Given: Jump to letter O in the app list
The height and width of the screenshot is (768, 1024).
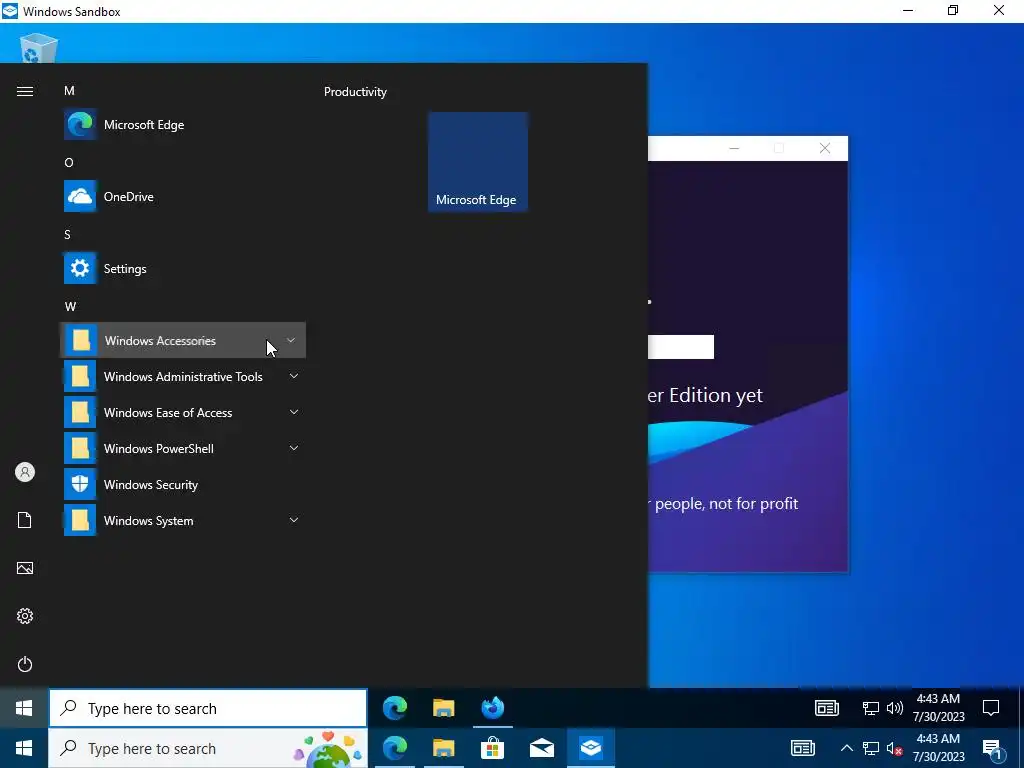Looking at the screenshot, I should [69, 163].
